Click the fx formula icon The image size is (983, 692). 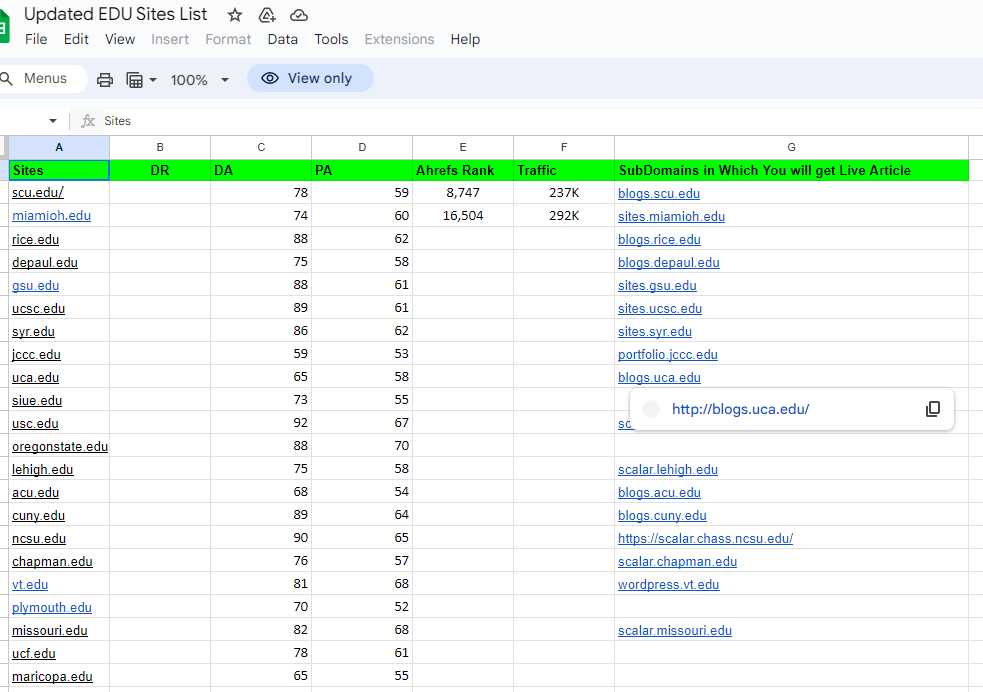(88, 120)
